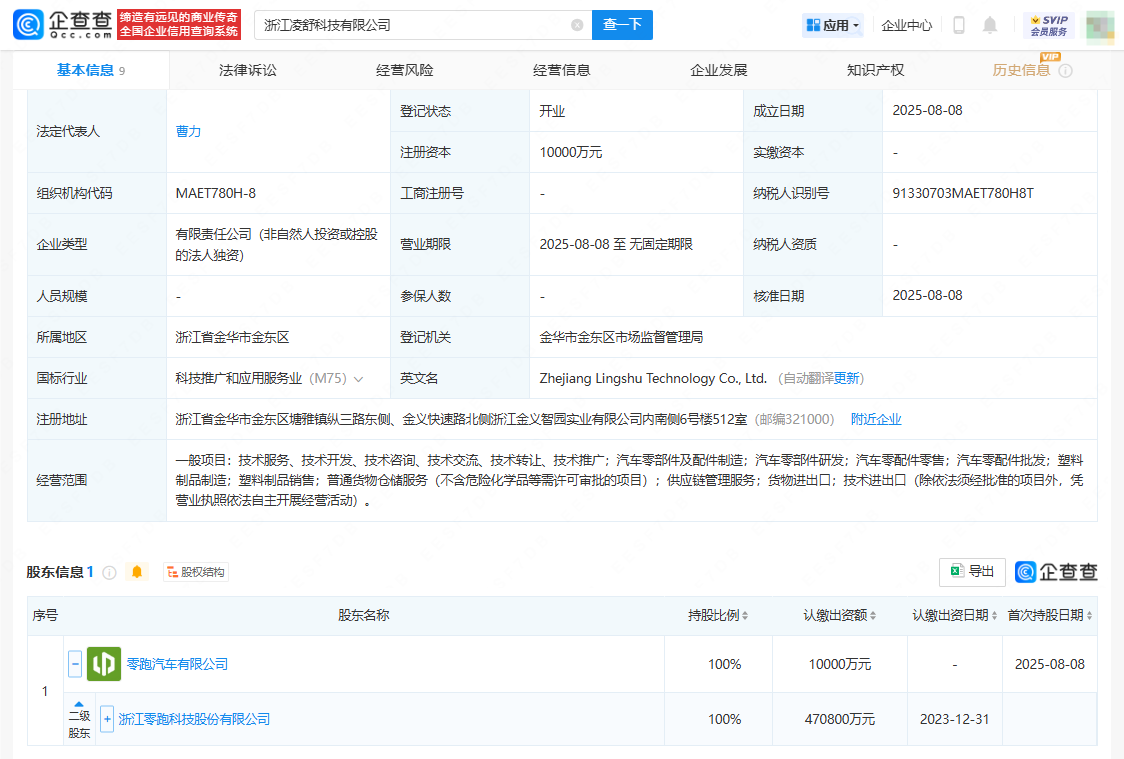Select registered capital 10000万元 value

click(x=571, y=152)
